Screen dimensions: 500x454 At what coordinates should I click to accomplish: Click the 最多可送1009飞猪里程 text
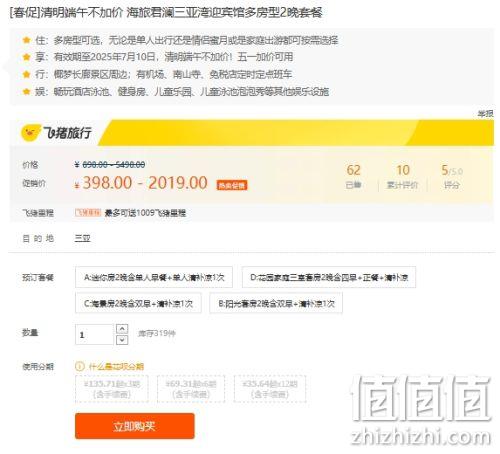(x=145, y=213)
